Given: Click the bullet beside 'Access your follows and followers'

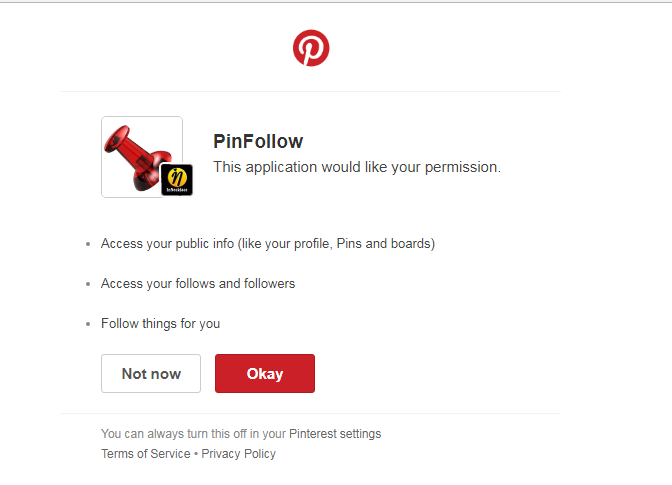Looking at the screenshot, I should 88,284.
